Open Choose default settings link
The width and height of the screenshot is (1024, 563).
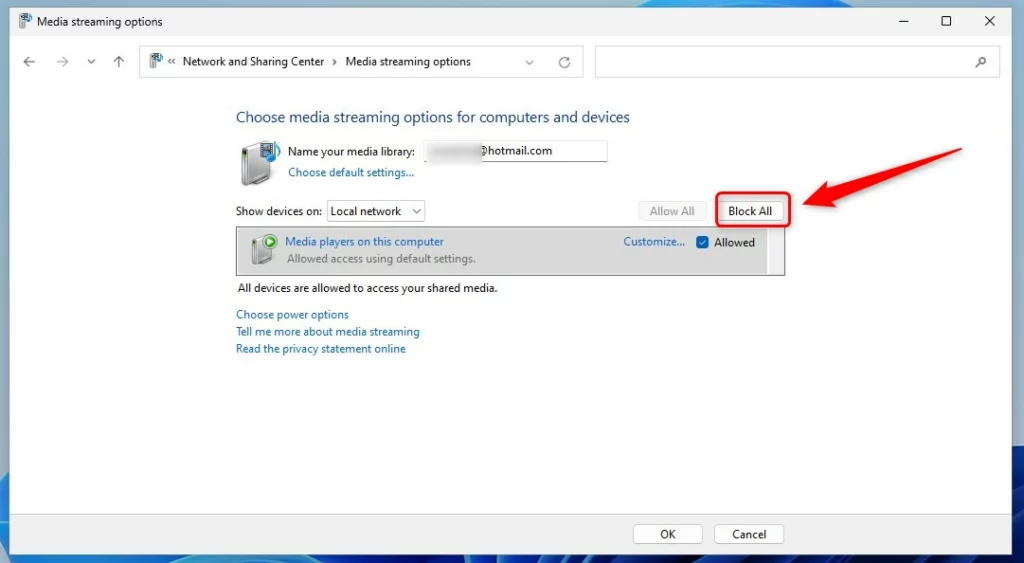tap(351, 172)
